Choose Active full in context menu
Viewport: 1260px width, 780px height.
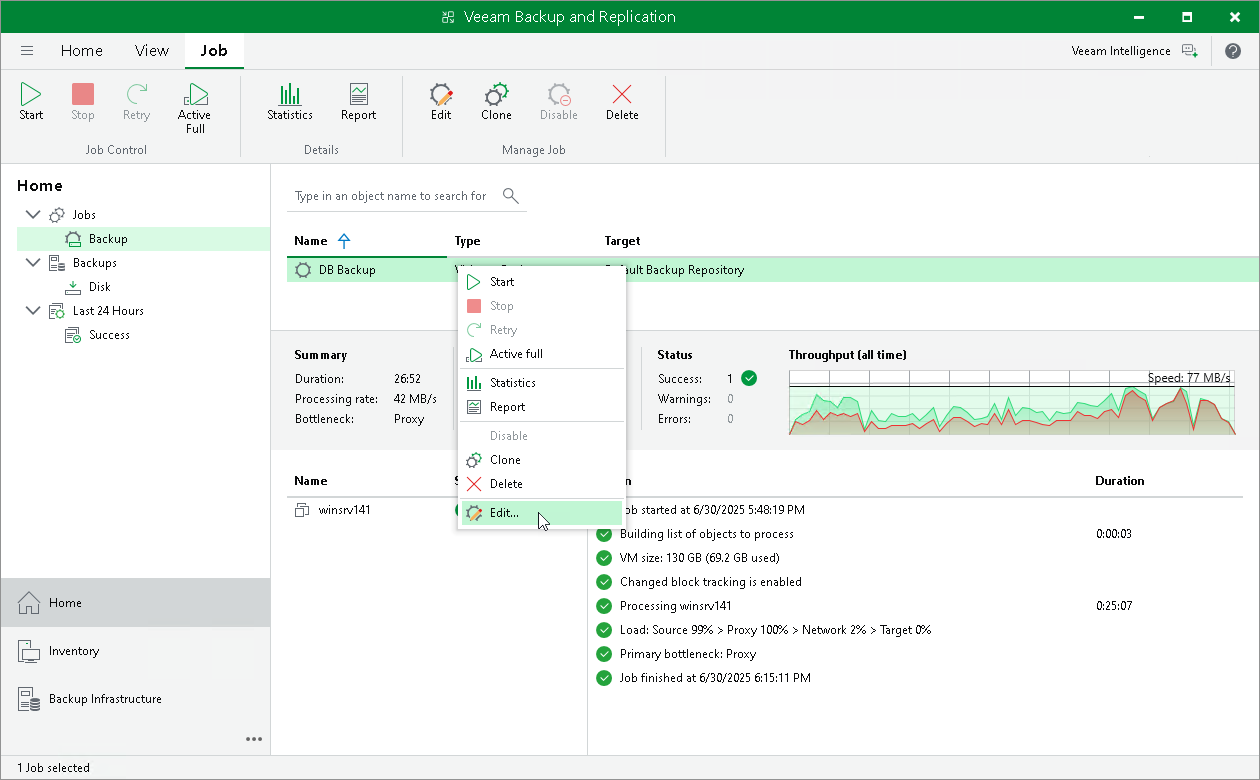point(541,354)
